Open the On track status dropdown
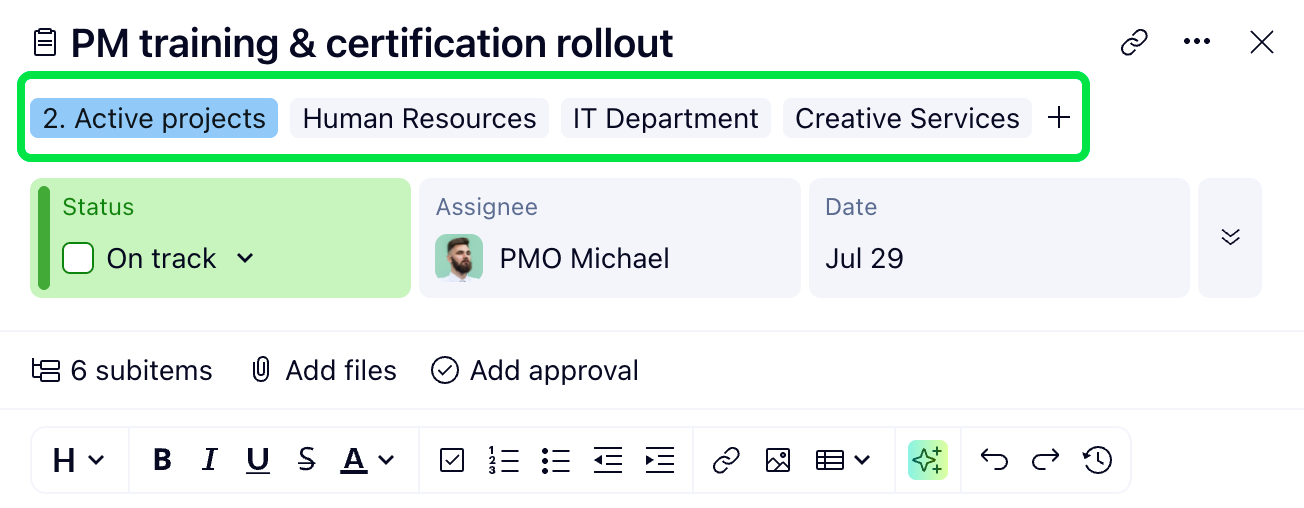 (245, 258)
